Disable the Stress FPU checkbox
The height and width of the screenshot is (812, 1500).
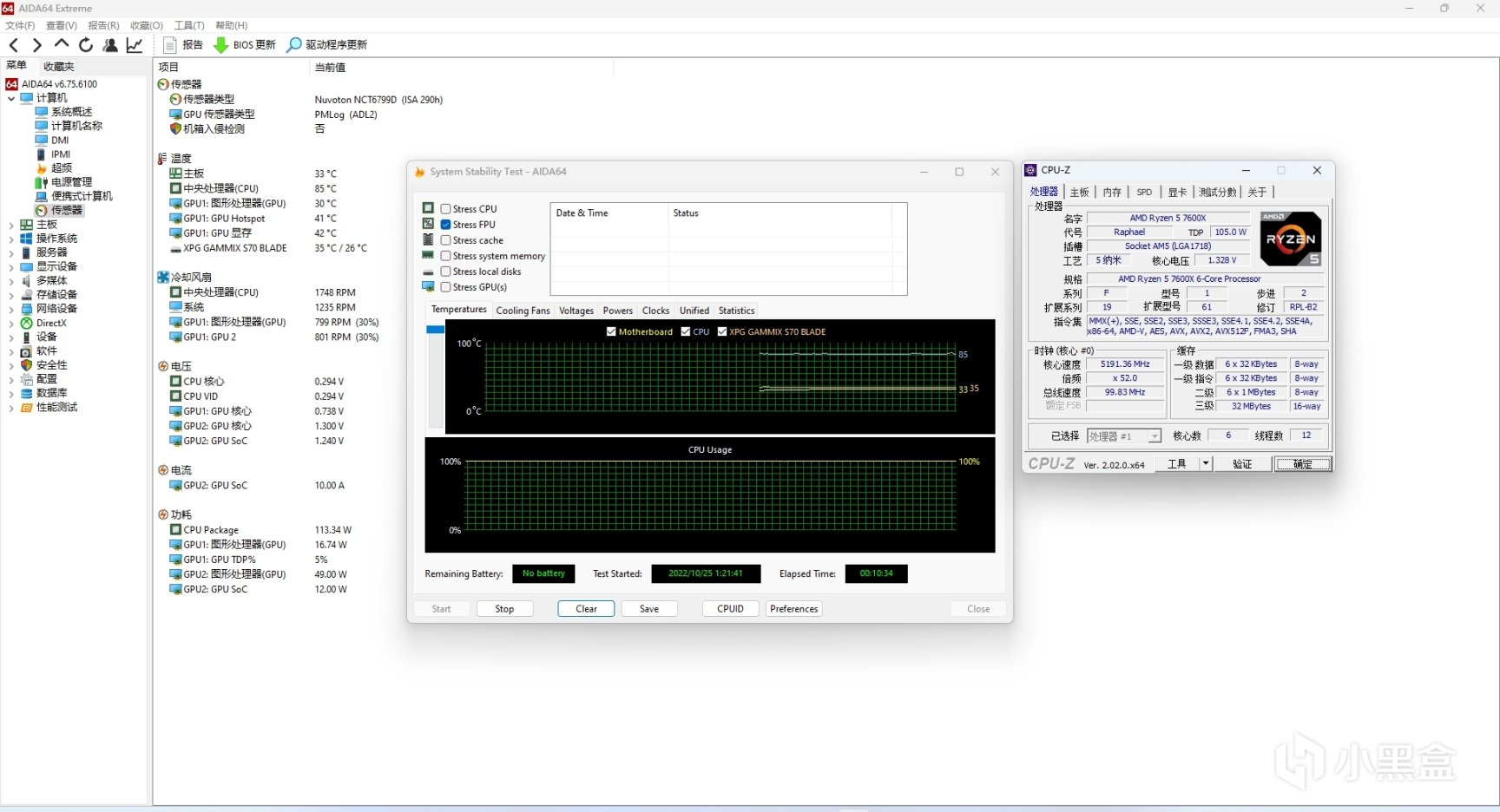(445, 225)
